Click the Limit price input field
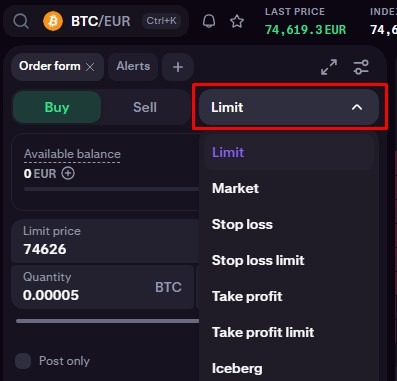The width and height of the screenshot is (397, 381). 105,241
